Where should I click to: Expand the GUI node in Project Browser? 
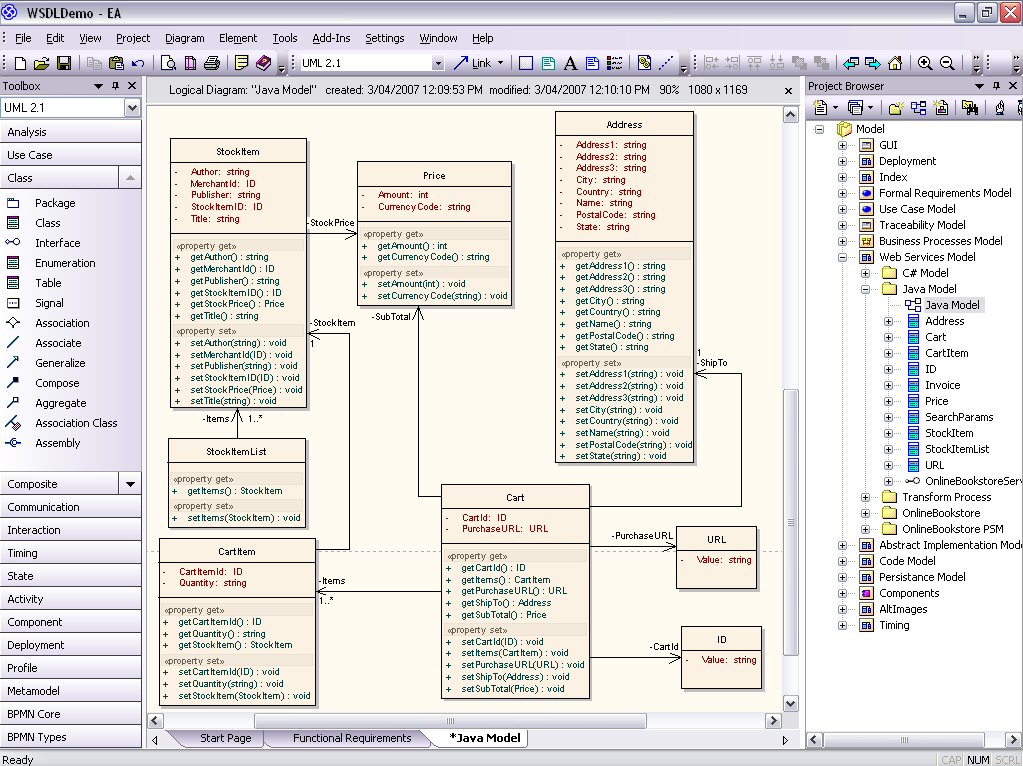click(841, 144)
